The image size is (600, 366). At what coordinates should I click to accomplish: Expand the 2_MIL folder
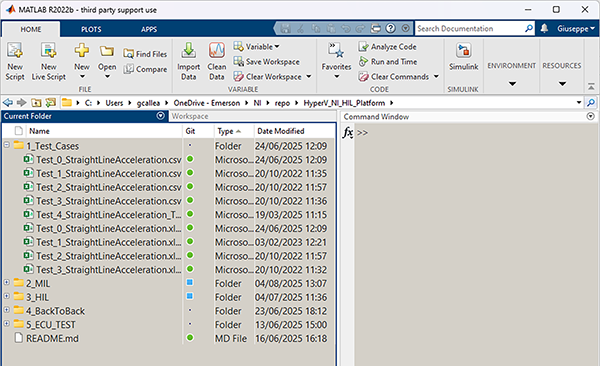(7, 283)
